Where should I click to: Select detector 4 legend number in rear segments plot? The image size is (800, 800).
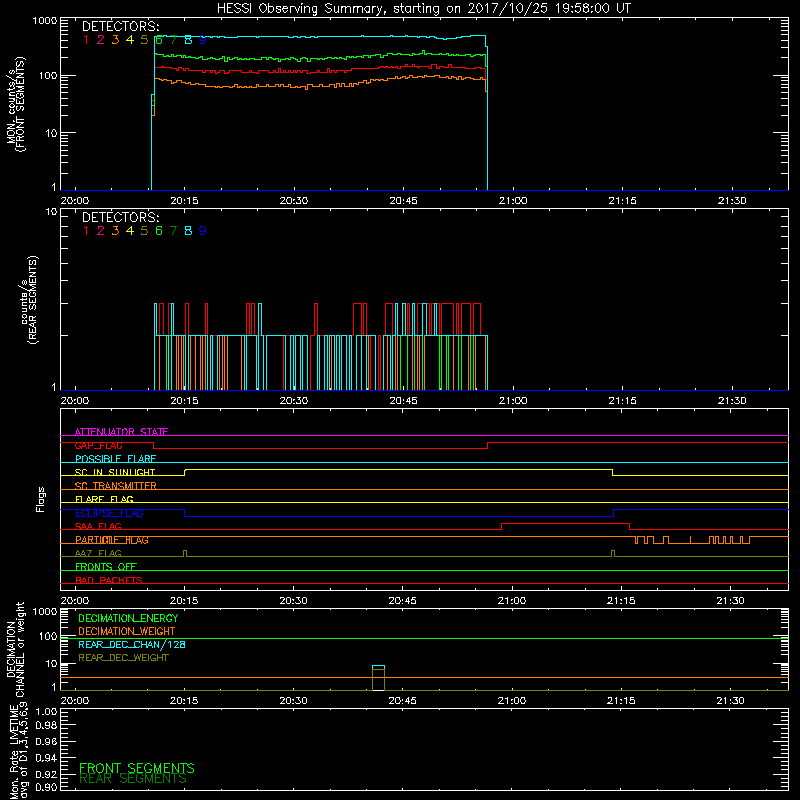coord(130,231)
